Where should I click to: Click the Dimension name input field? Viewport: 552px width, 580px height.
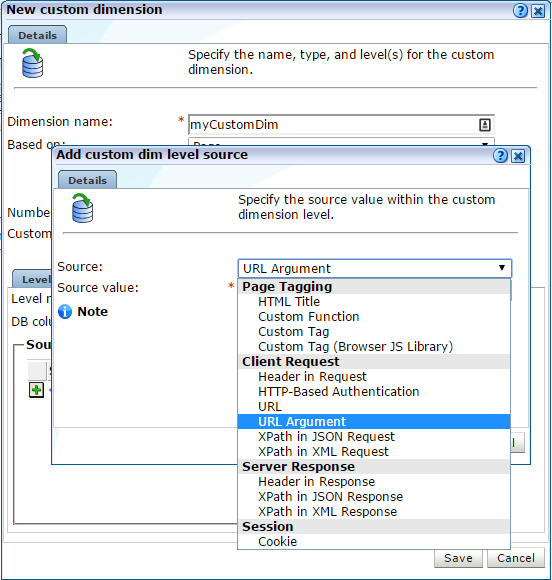point(341,125)
